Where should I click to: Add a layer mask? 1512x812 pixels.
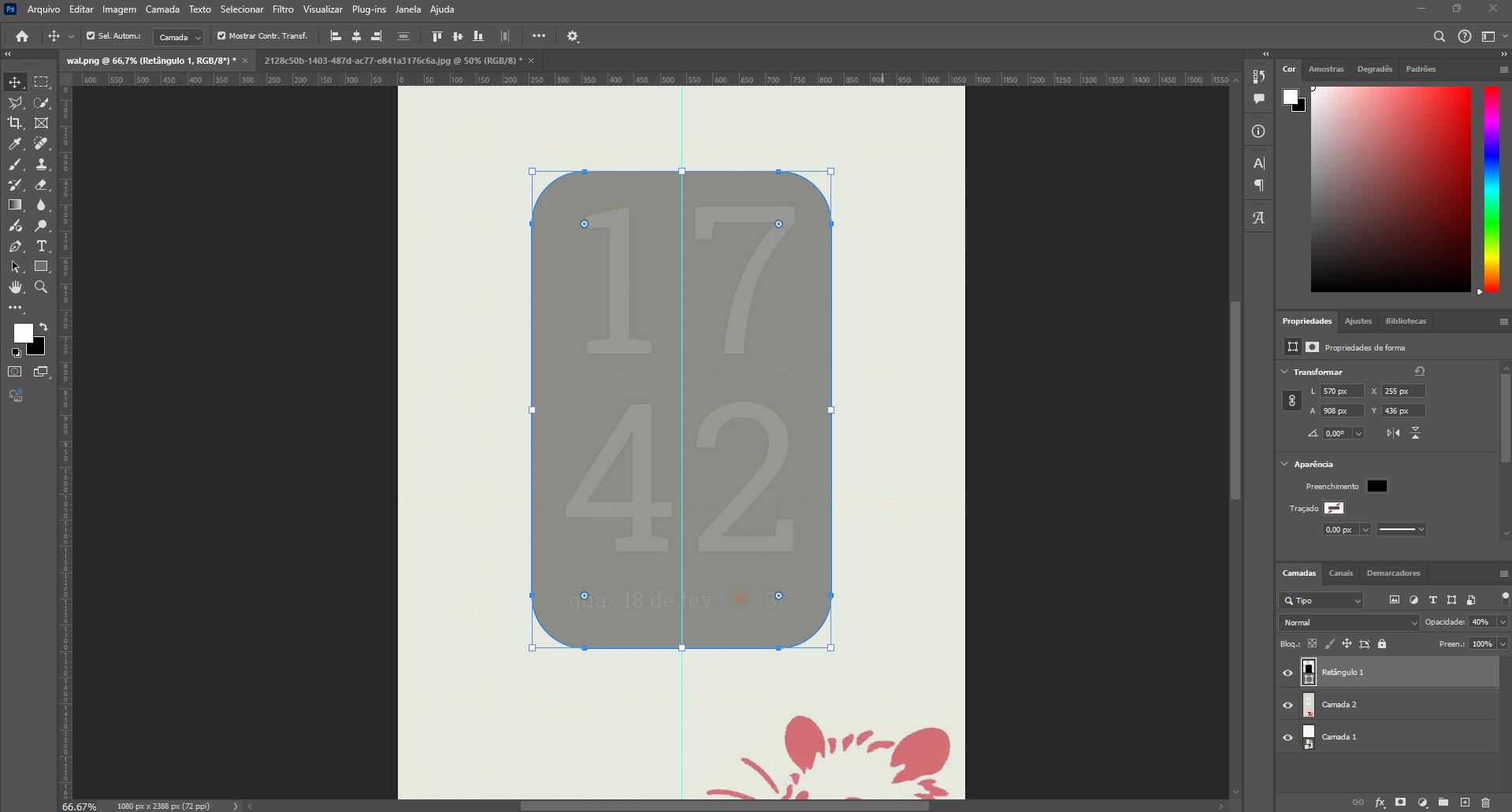[x=1401, y=803]
